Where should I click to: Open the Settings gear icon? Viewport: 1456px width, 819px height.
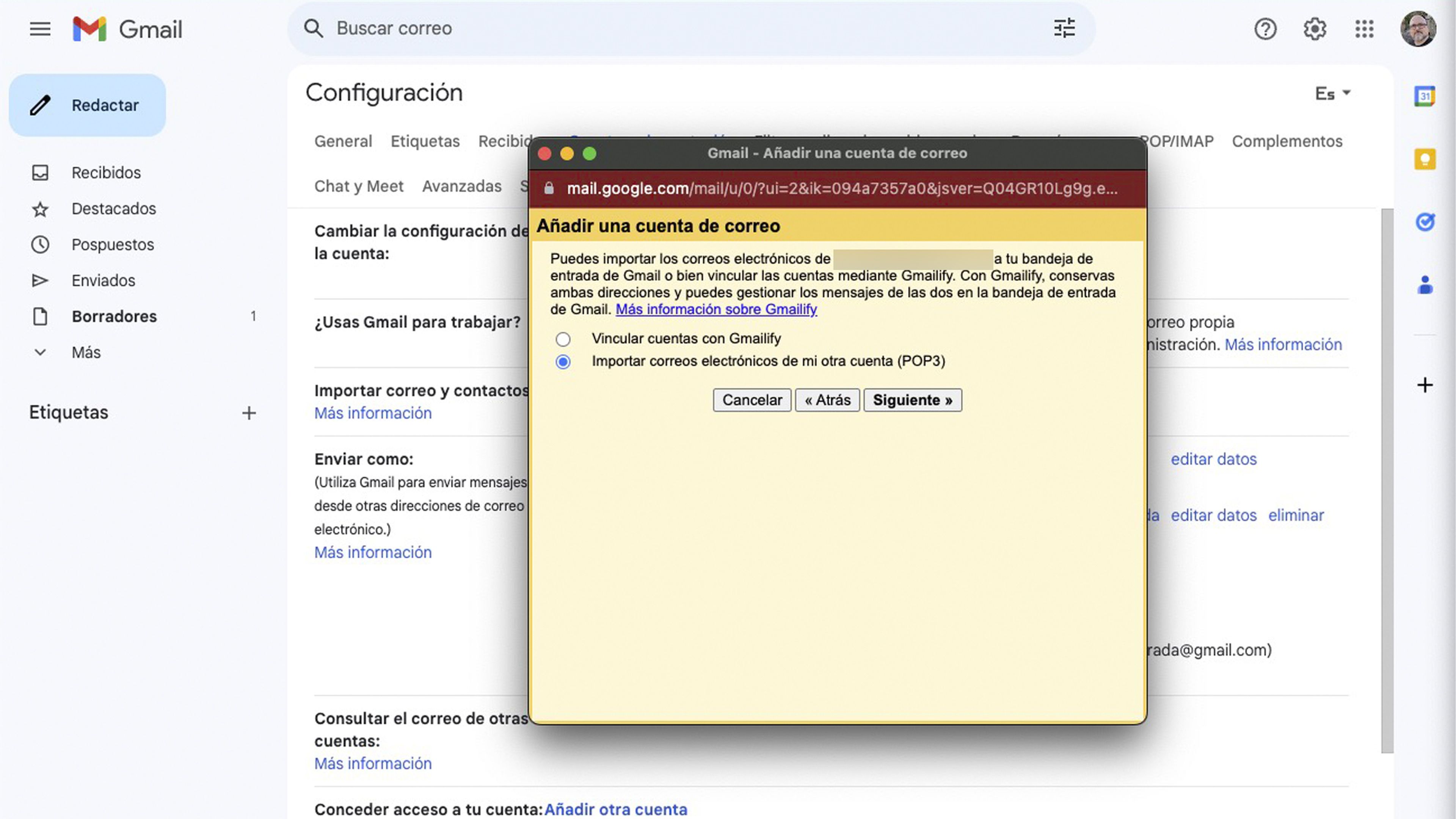point(1315,29)
